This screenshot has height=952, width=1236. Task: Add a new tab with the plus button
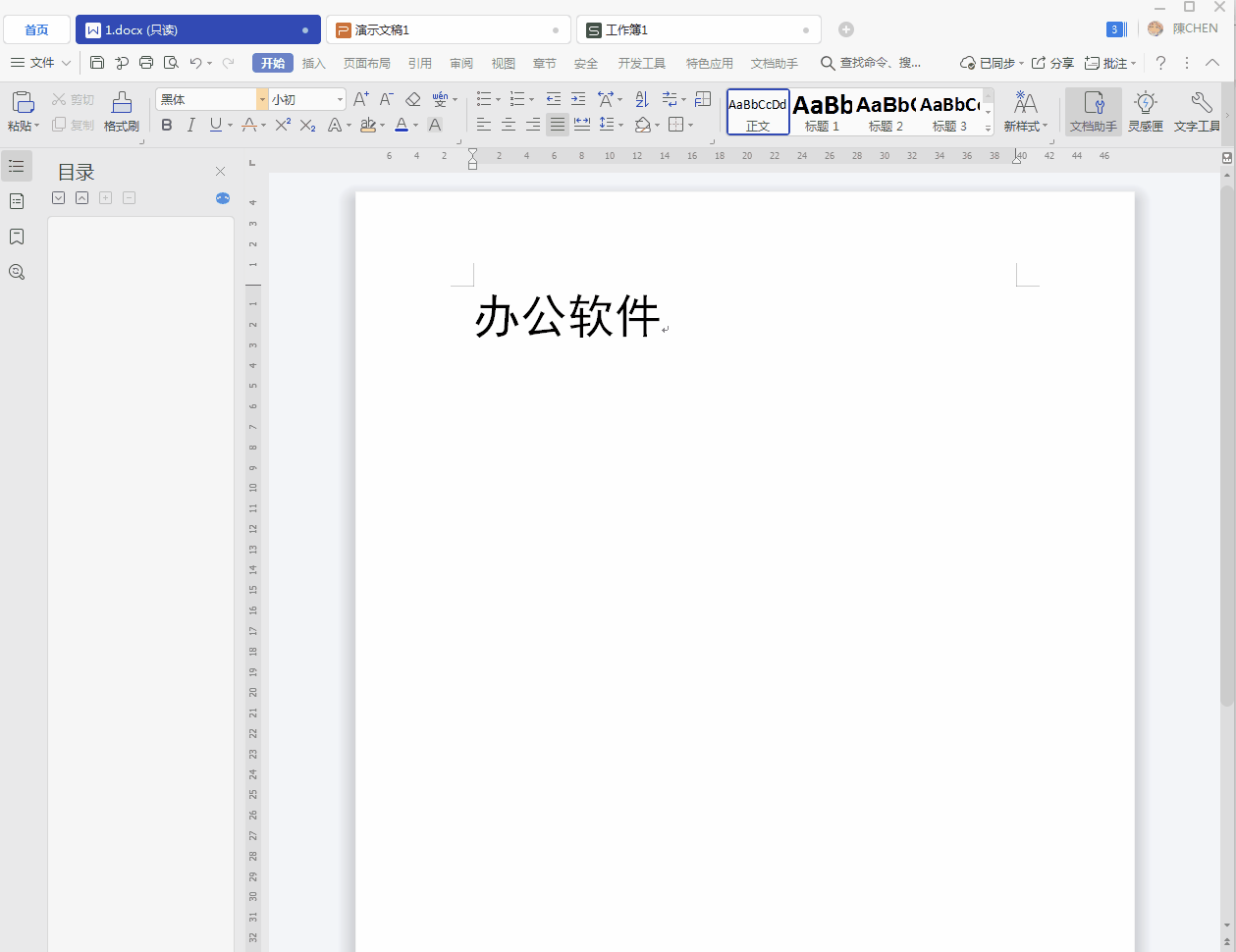(846, 30)
